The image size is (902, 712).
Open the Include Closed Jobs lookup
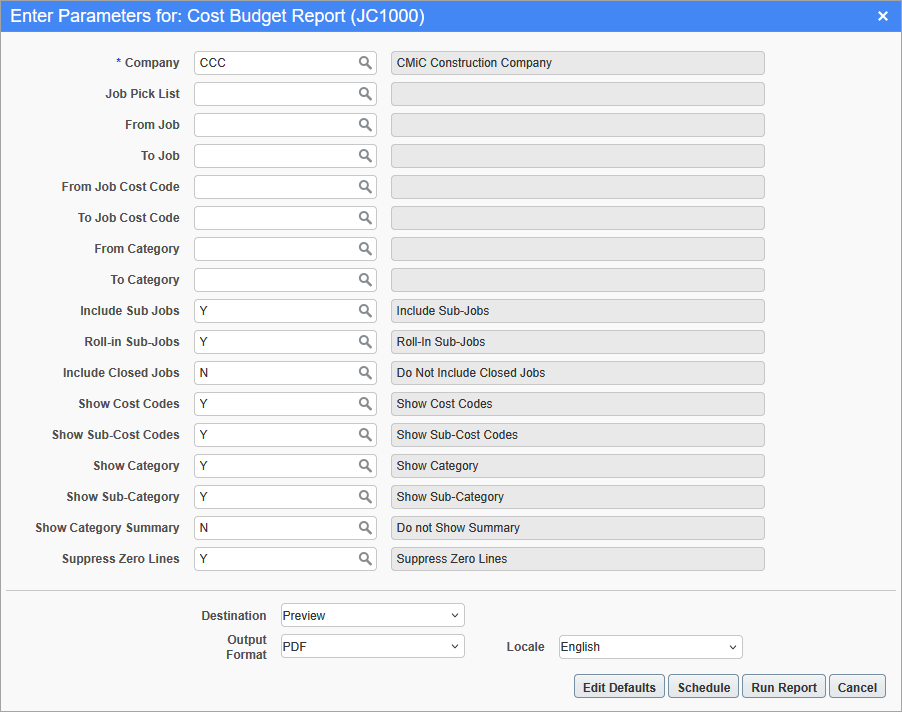click(x=366, y=372)
